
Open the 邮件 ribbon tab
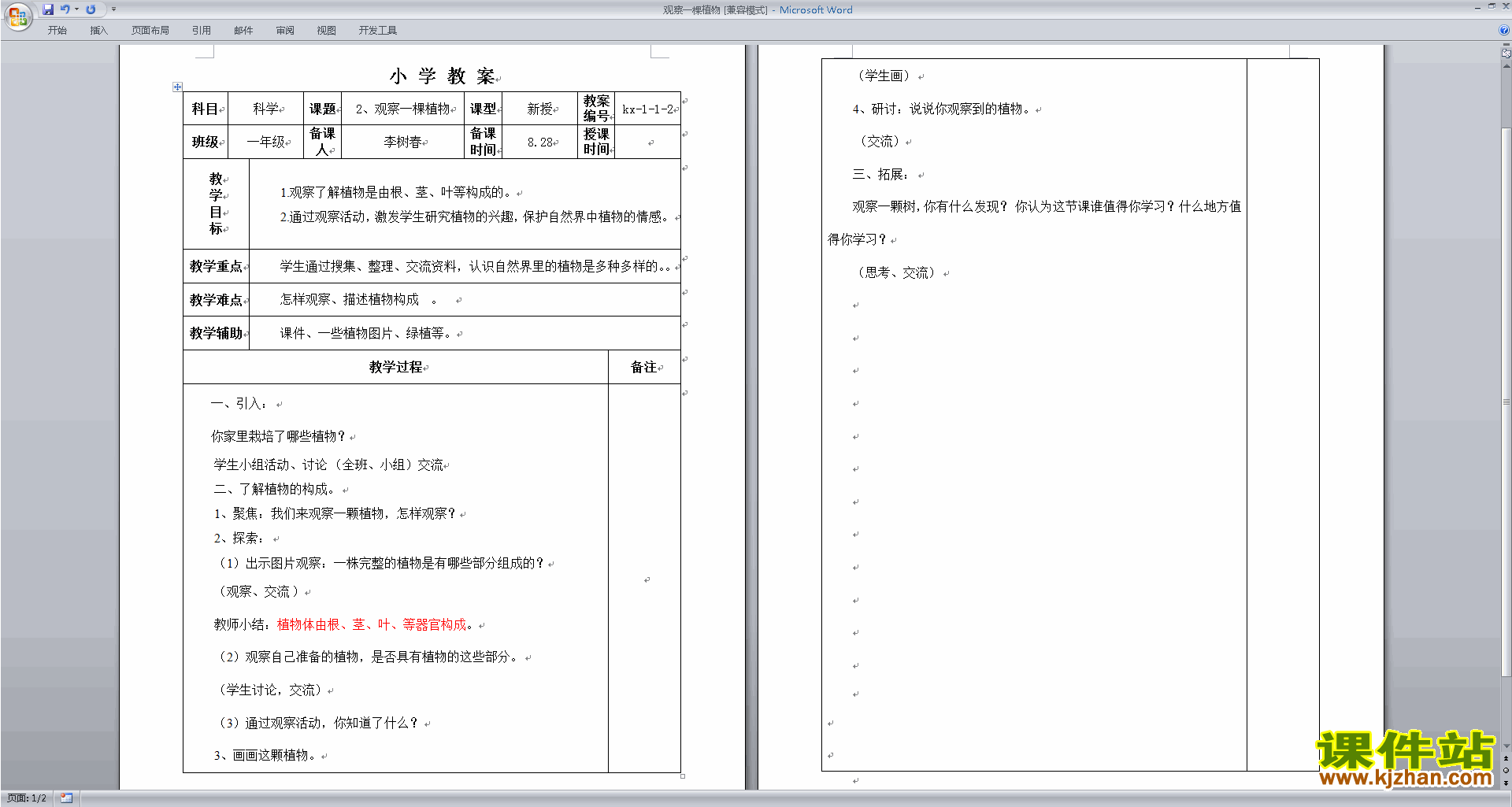pyautogui.click(x=243, y=30)
